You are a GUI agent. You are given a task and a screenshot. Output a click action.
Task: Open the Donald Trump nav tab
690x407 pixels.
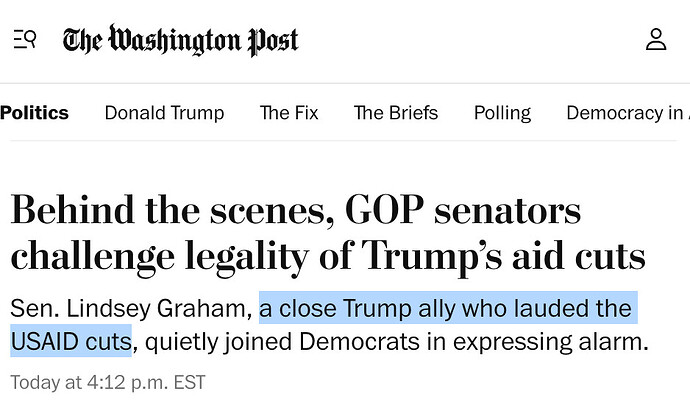pyautogui.click(x=165, y=113)
